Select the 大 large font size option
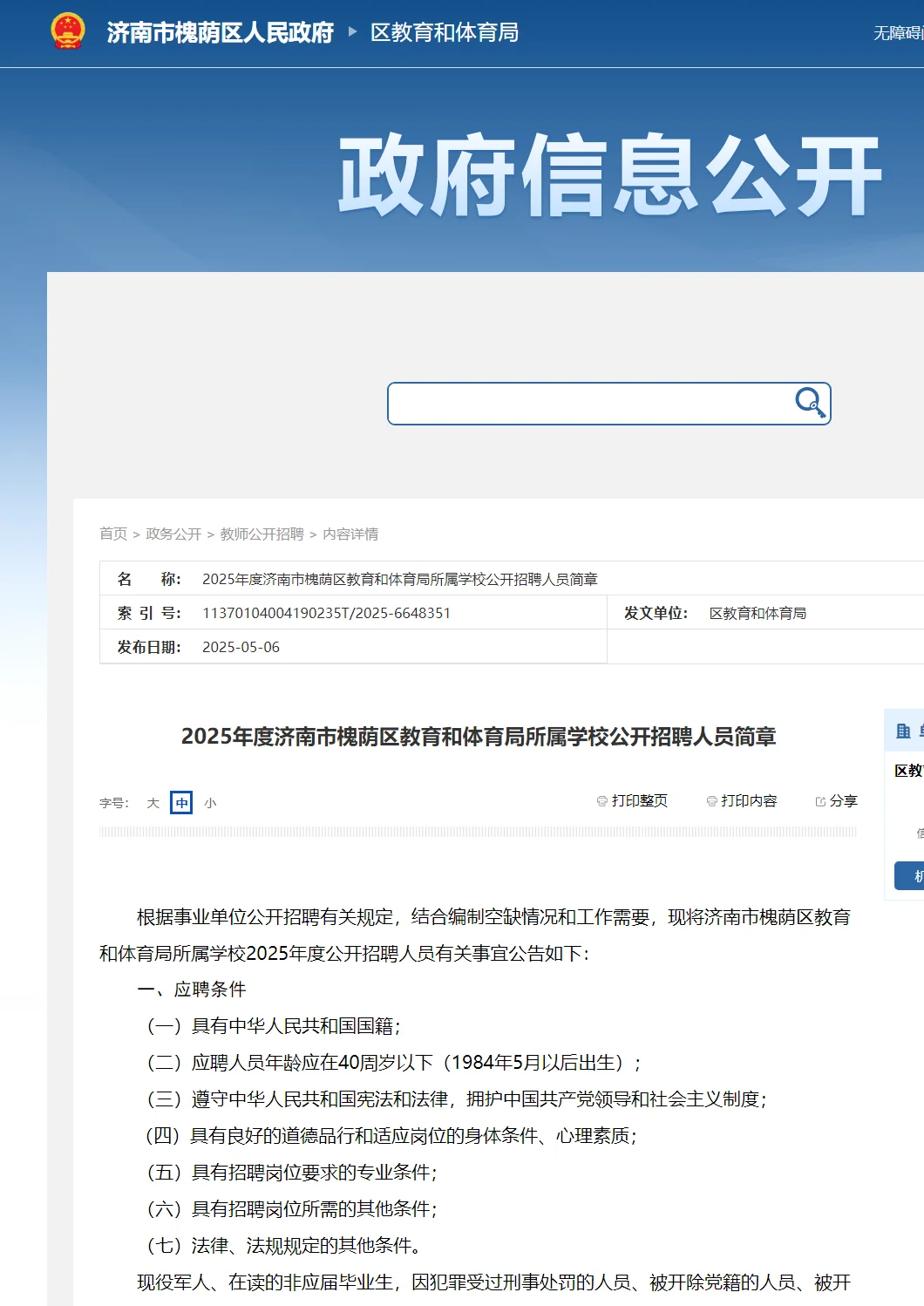 (151, 802)
